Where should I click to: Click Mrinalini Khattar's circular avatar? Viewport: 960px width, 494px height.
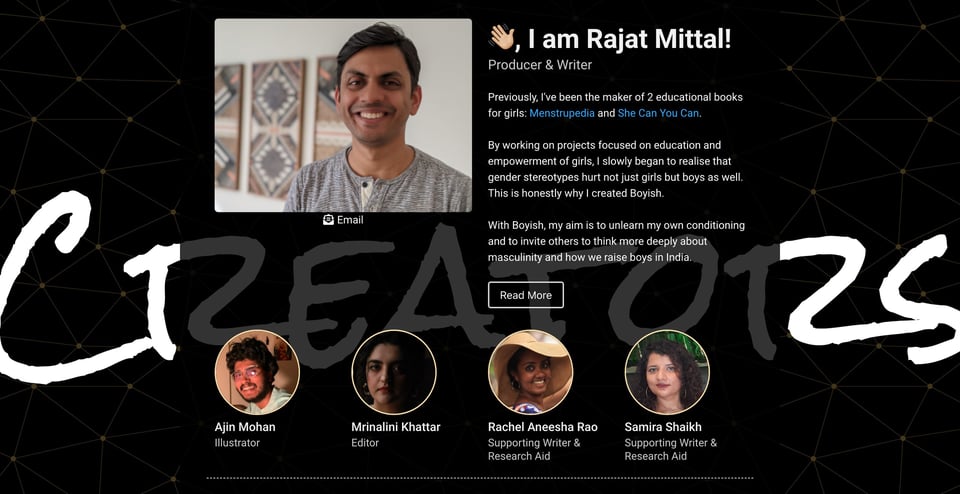[x=394, y=372]
